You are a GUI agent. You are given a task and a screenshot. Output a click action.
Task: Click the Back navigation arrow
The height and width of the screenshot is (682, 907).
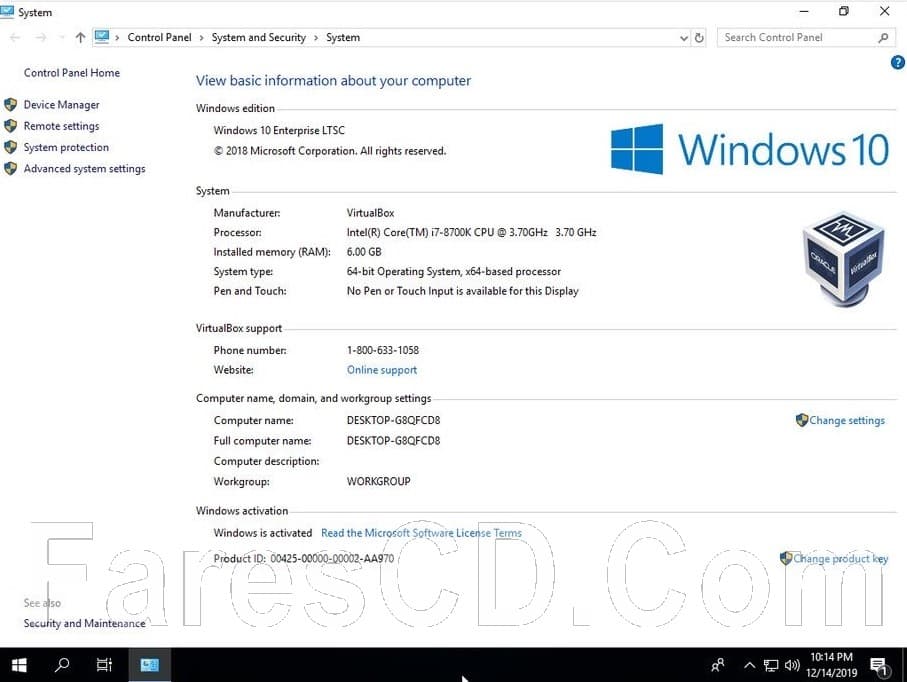[x=16, y=38]
